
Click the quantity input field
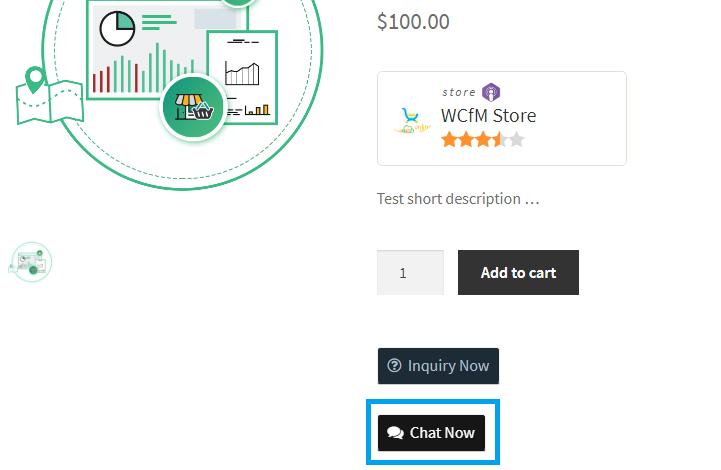[x=410, y=272]
